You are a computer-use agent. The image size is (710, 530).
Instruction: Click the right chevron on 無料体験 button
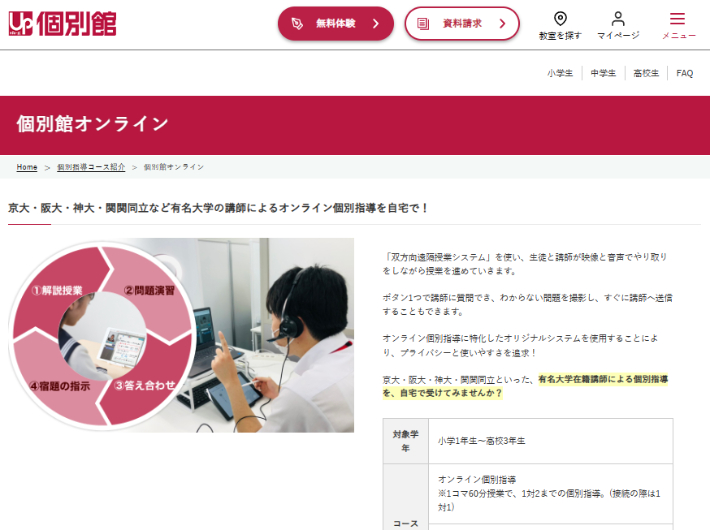pos(376,23)
